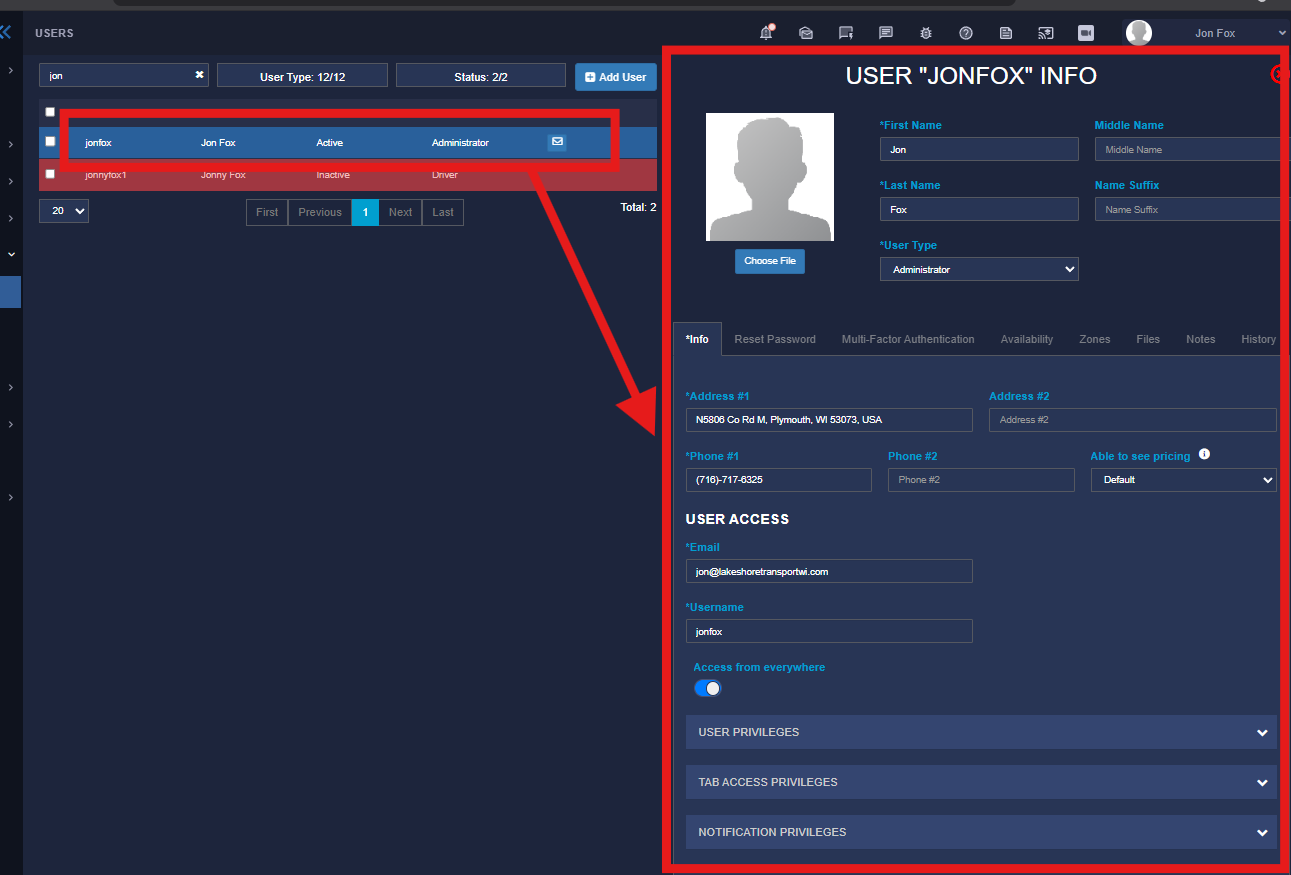Go to the Next page
1291x875 pixels.
coord(400,212)
